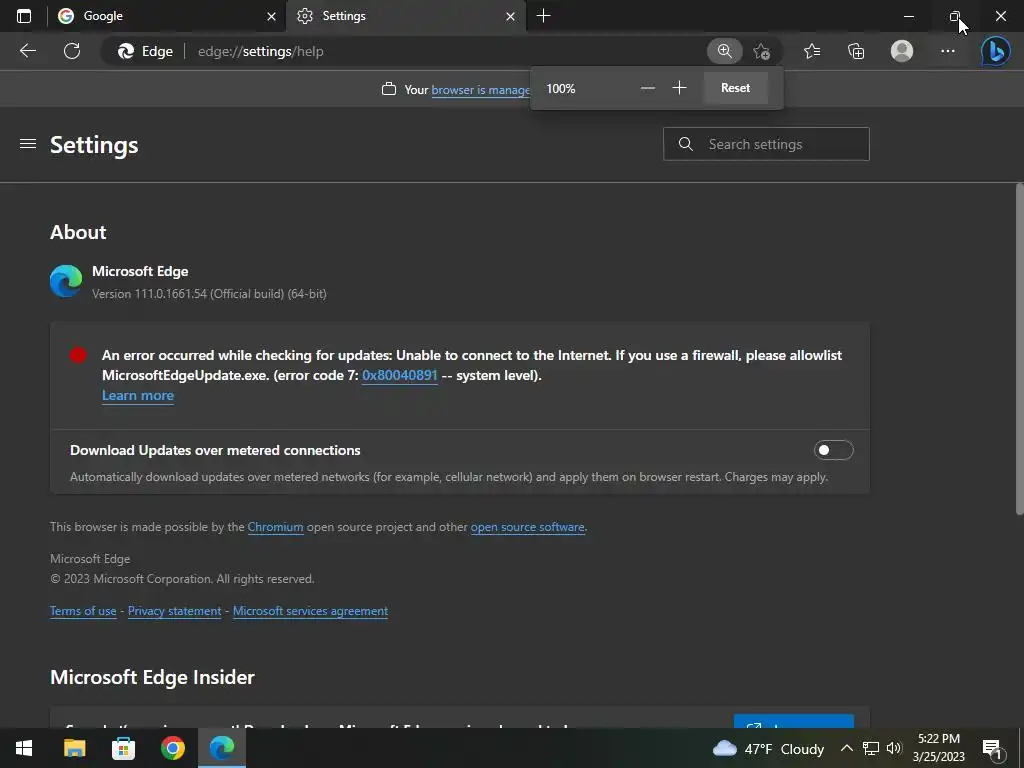The height and width of the screenshot is (768, 1024).
Task: Click the Microsoft Edge logo icon
Action: click(66, 281)
